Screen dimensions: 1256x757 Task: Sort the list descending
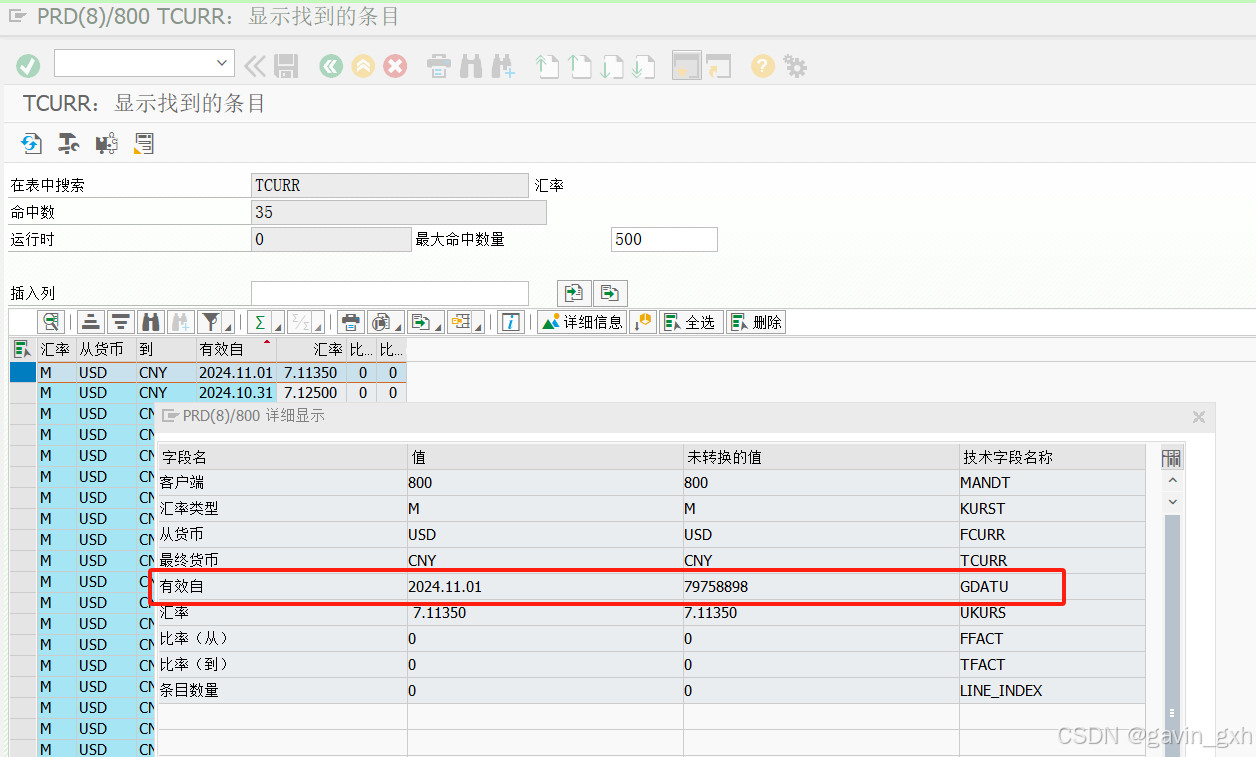[120, 321]
